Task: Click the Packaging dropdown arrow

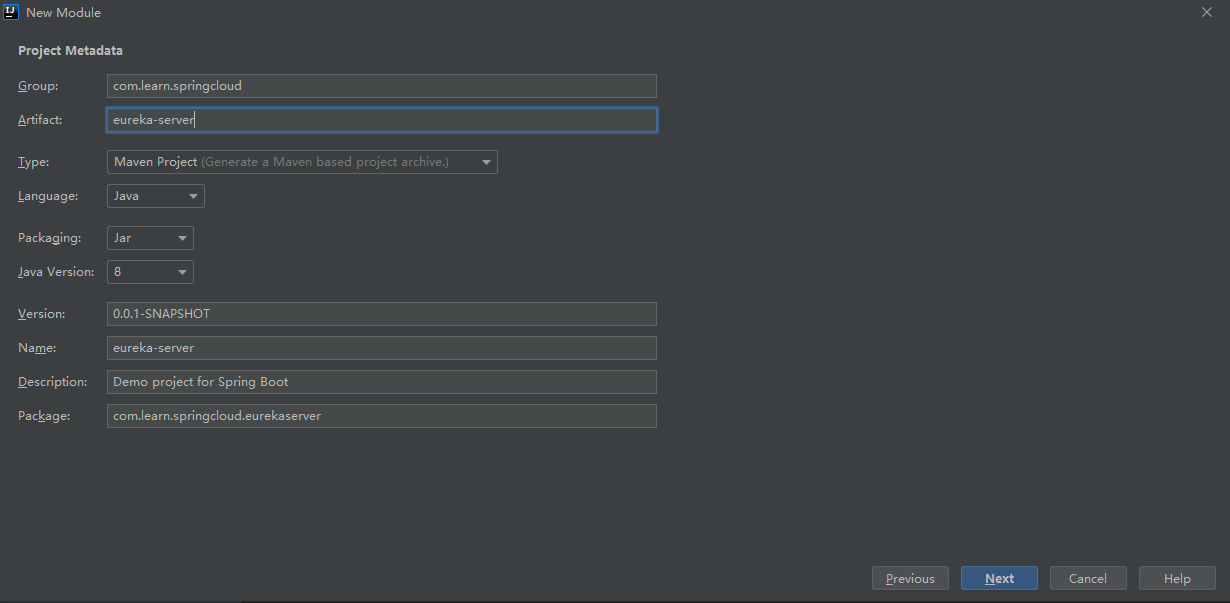Action: pyautogui.click(x=182, y=238)
